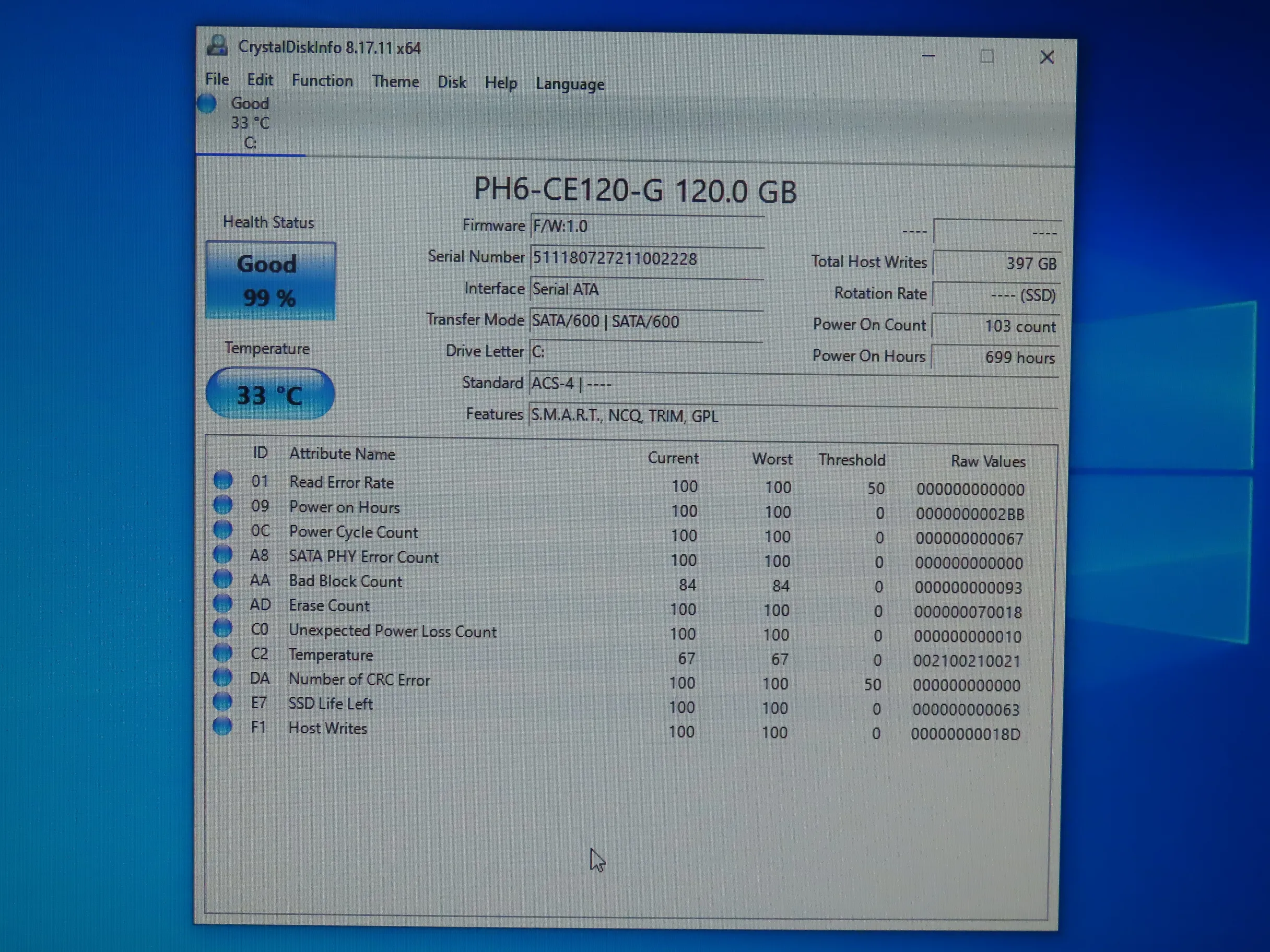Open the Theme menu

(x=395, y=81)
